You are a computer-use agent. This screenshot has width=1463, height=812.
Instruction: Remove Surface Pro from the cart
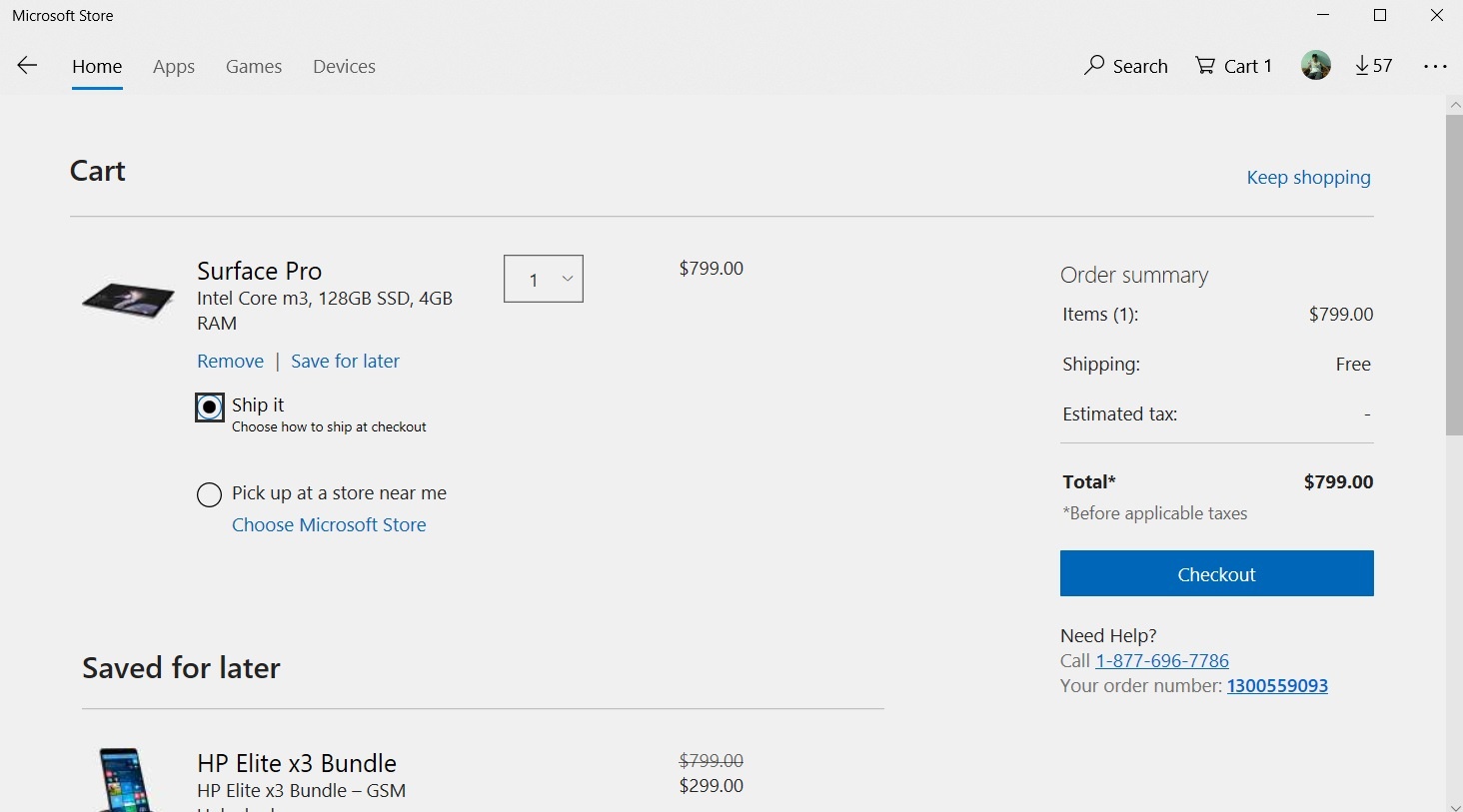pos(230,362)
